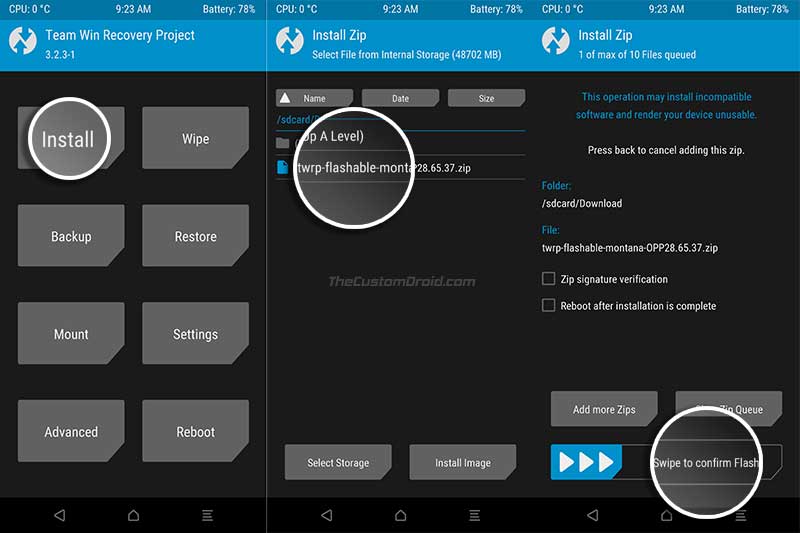Viewport: 800px width, 533px height.
Task: Select twrp-flashable-montana zip file entry
Action: [x=401, y=167]
